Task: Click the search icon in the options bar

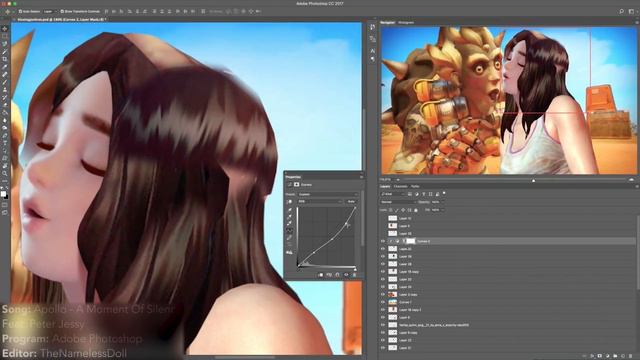Action: click(621, 11)
